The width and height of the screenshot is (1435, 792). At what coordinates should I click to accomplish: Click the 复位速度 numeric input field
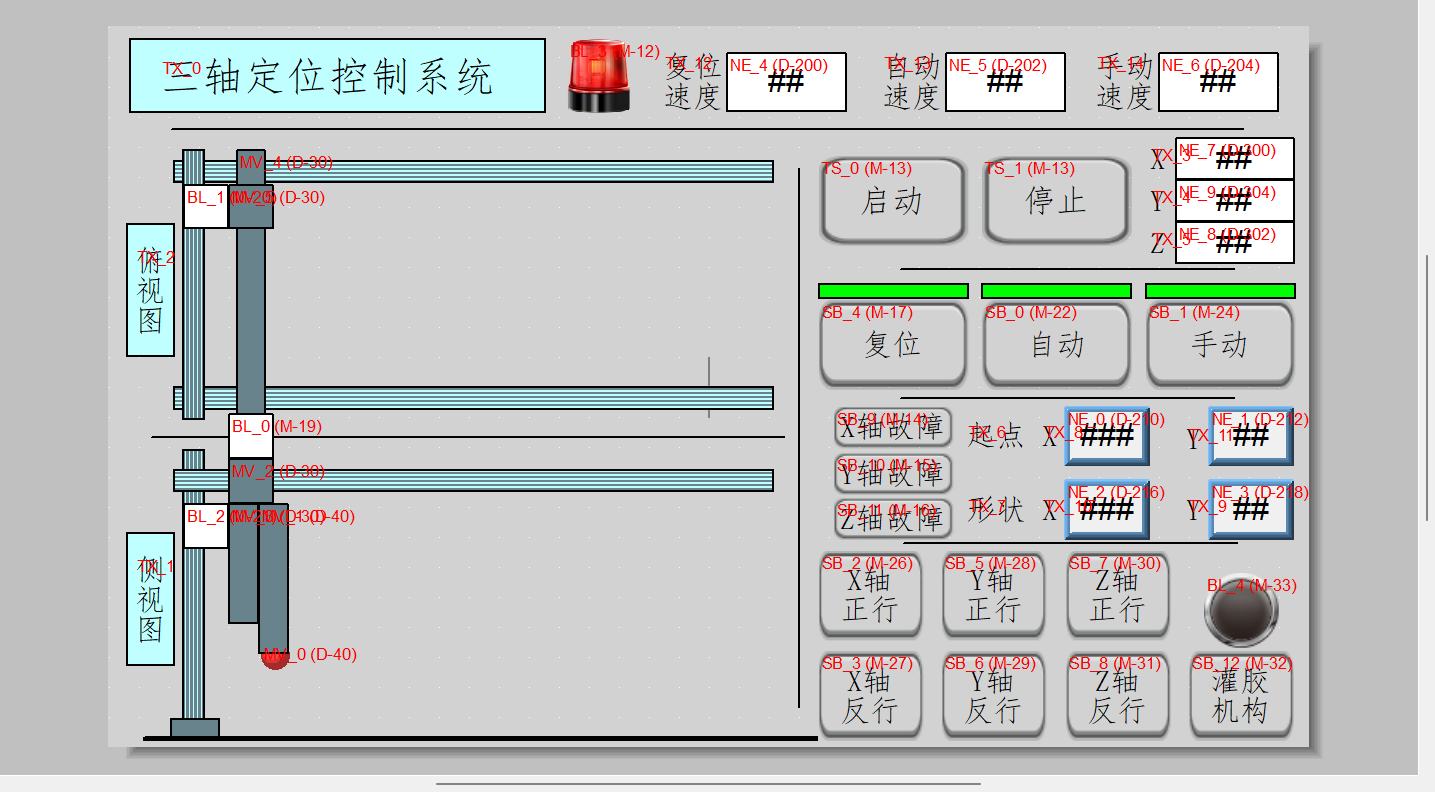click(x=786, y=82)
